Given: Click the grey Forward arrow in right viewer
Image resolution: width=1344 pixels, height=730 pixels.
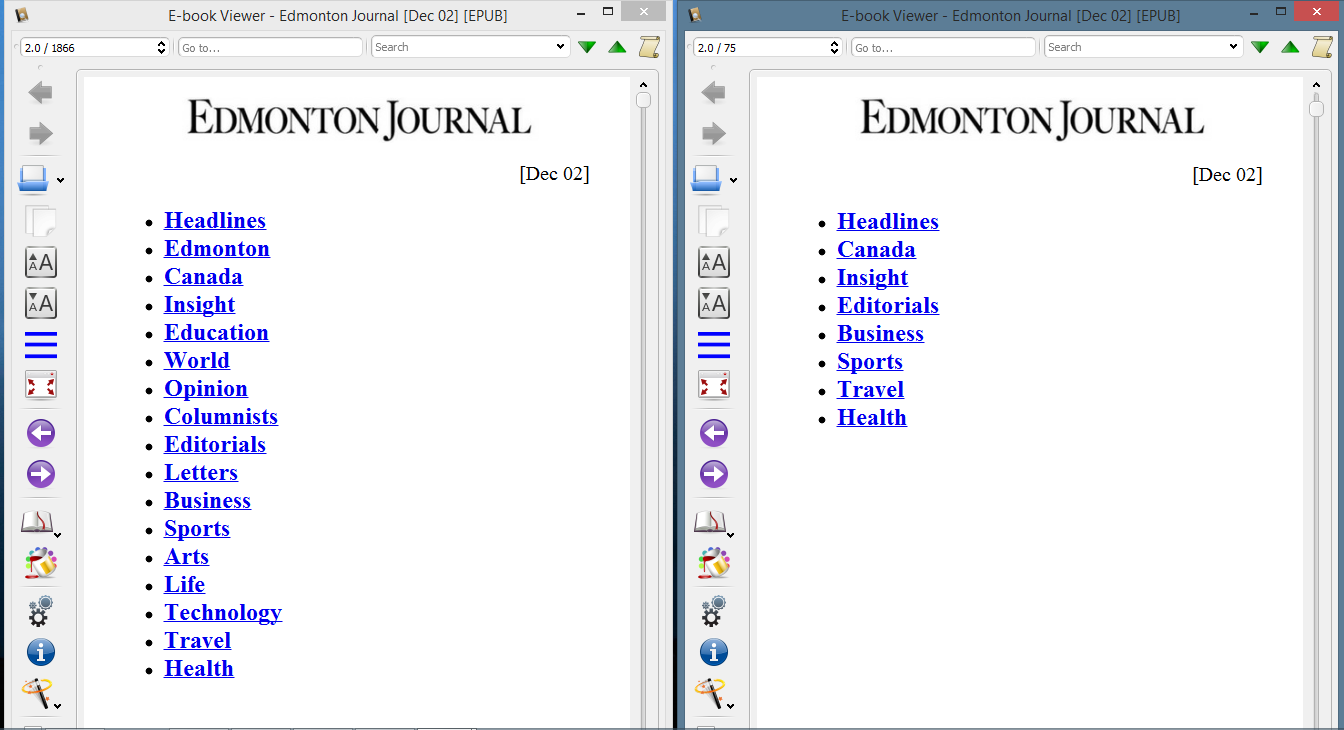Looking at the screenshot, I should tap(714, 134).
